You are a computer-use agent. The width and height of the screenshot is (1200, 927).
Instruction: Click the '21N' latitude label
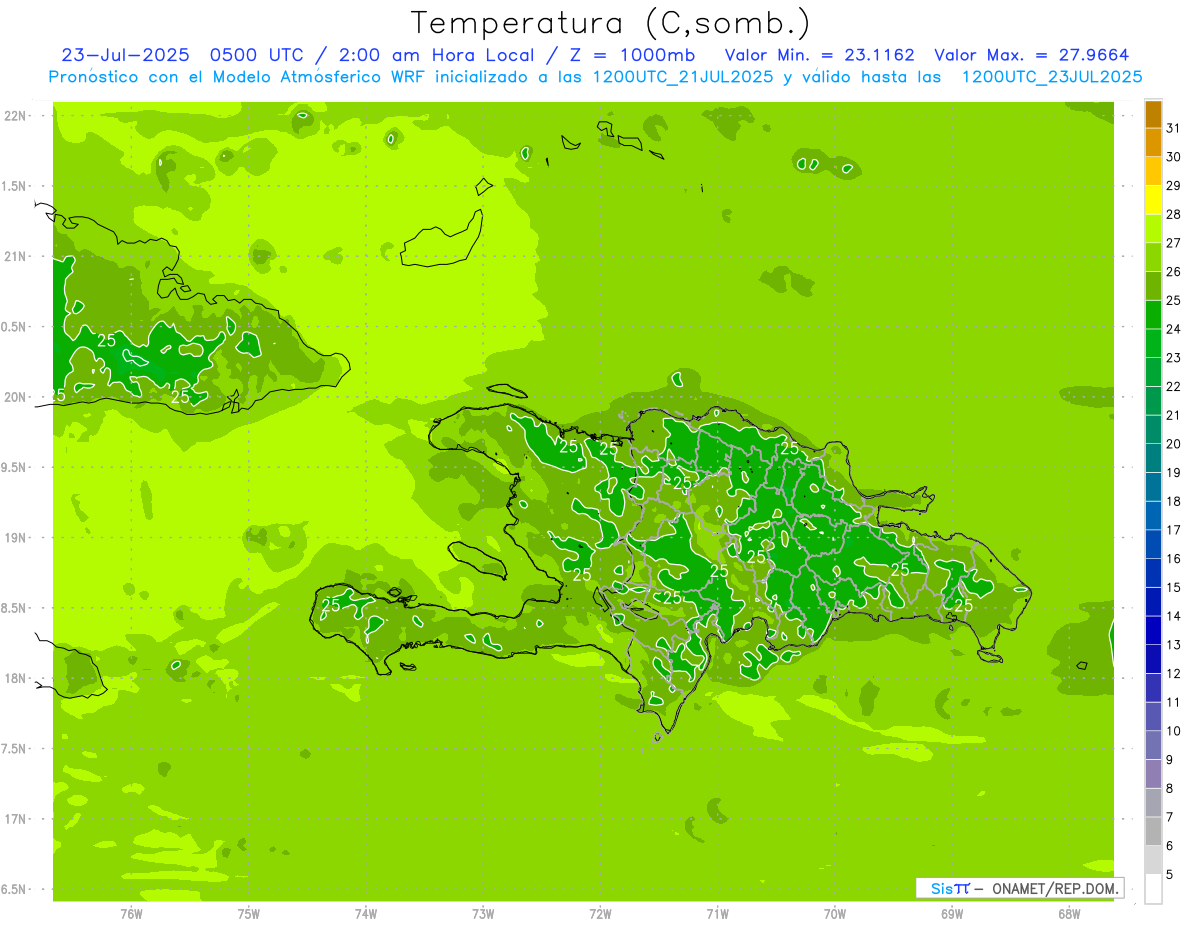(x=16, y=256)
